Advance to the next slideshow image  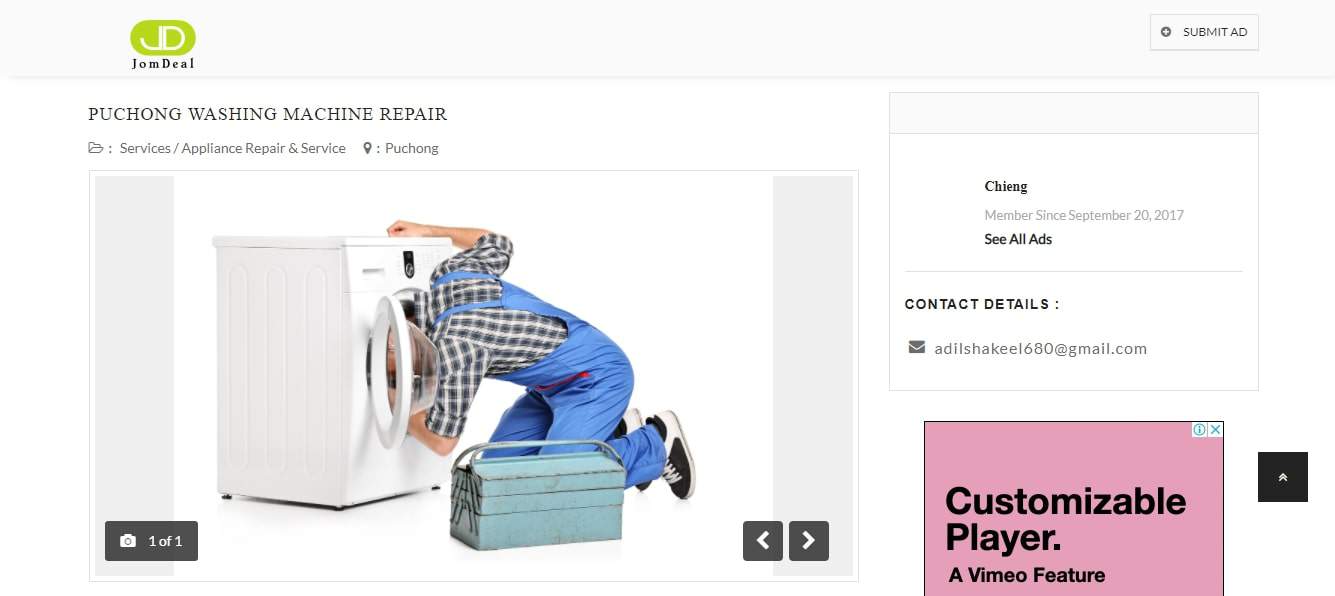(809, 541)
